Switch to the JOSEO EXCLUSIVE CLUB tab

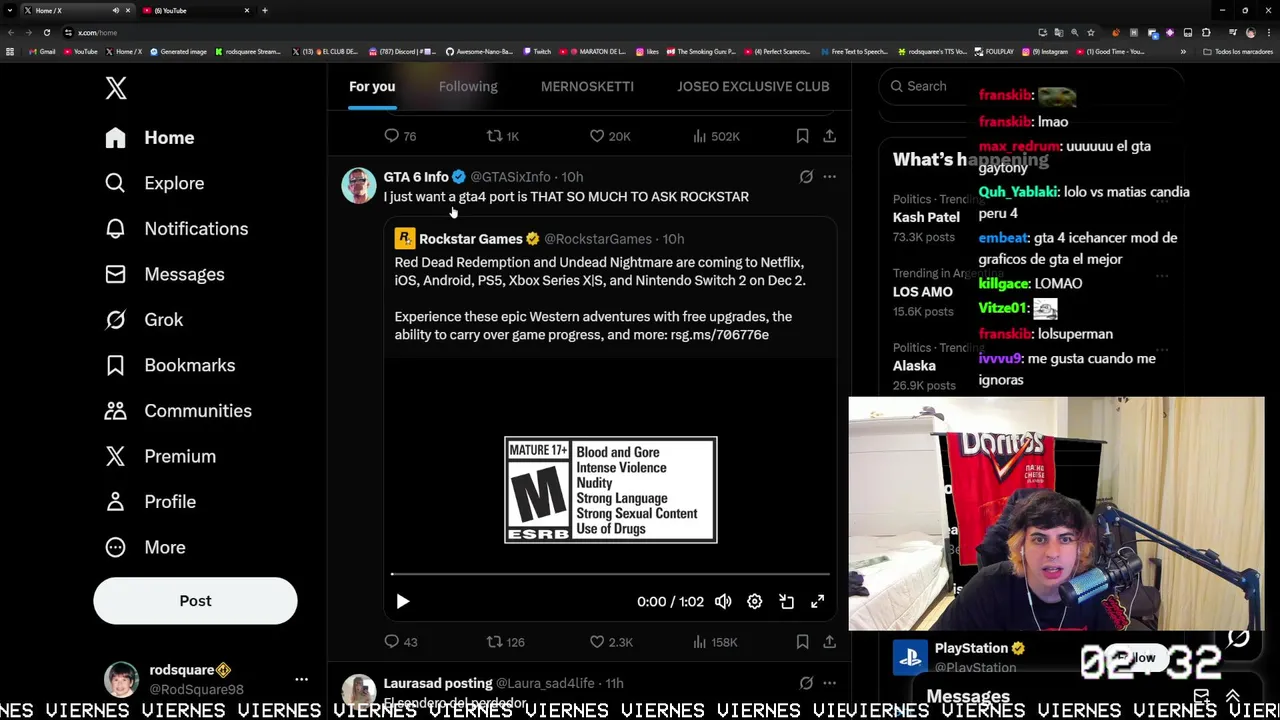point(753,86)
